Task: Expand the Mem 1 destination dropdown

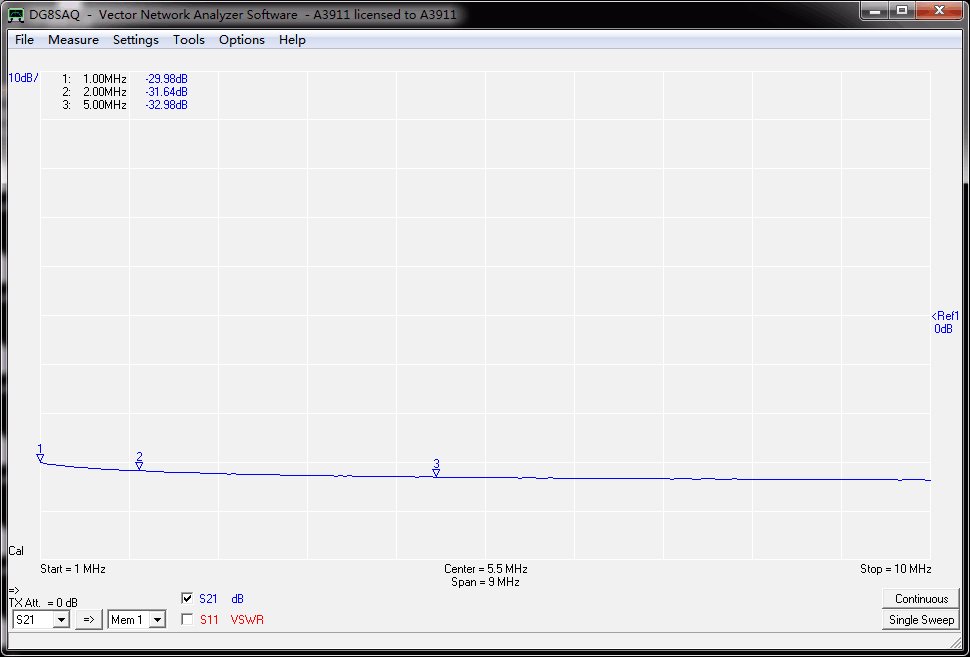Action: pyautogui.click(x=158, y=620)
